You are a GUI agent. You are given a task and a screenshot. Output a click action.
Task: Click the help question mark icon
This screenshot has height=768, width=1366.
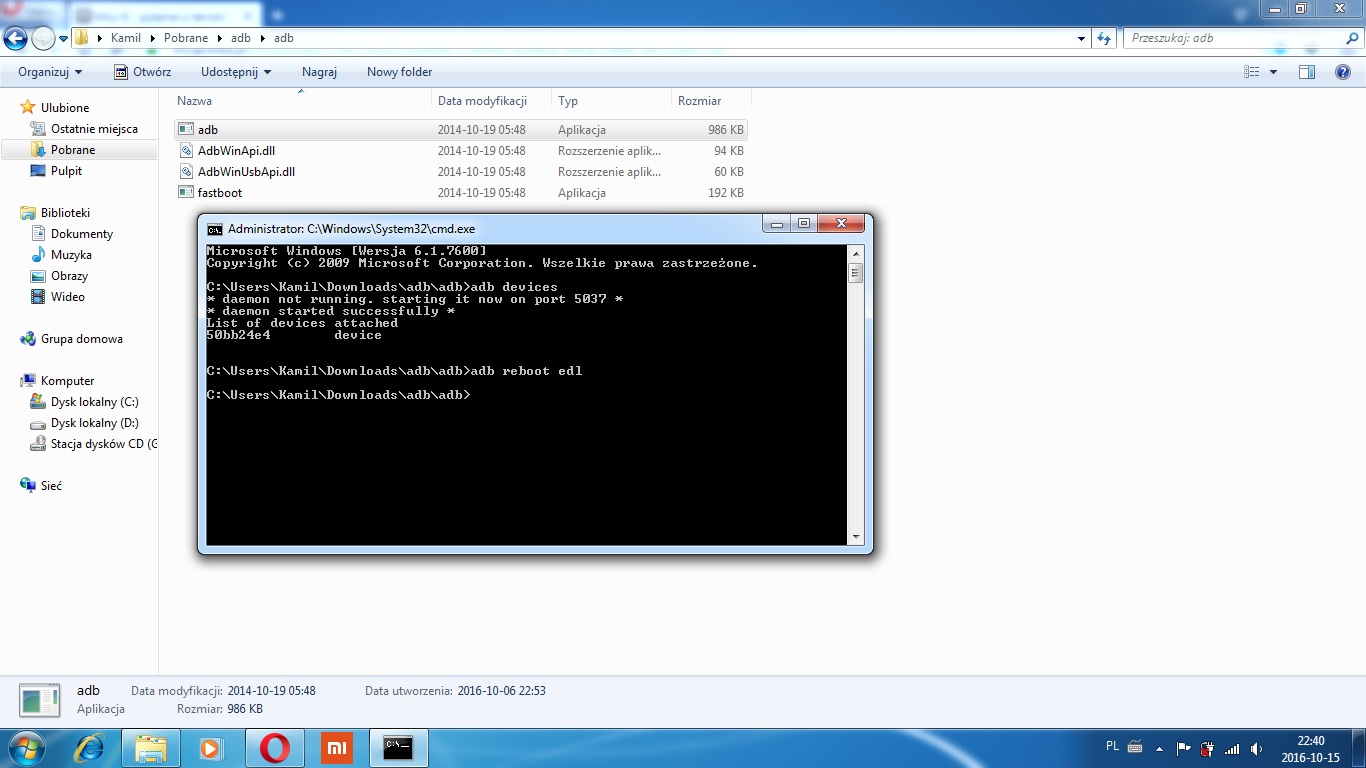[x=1343, y=72]
